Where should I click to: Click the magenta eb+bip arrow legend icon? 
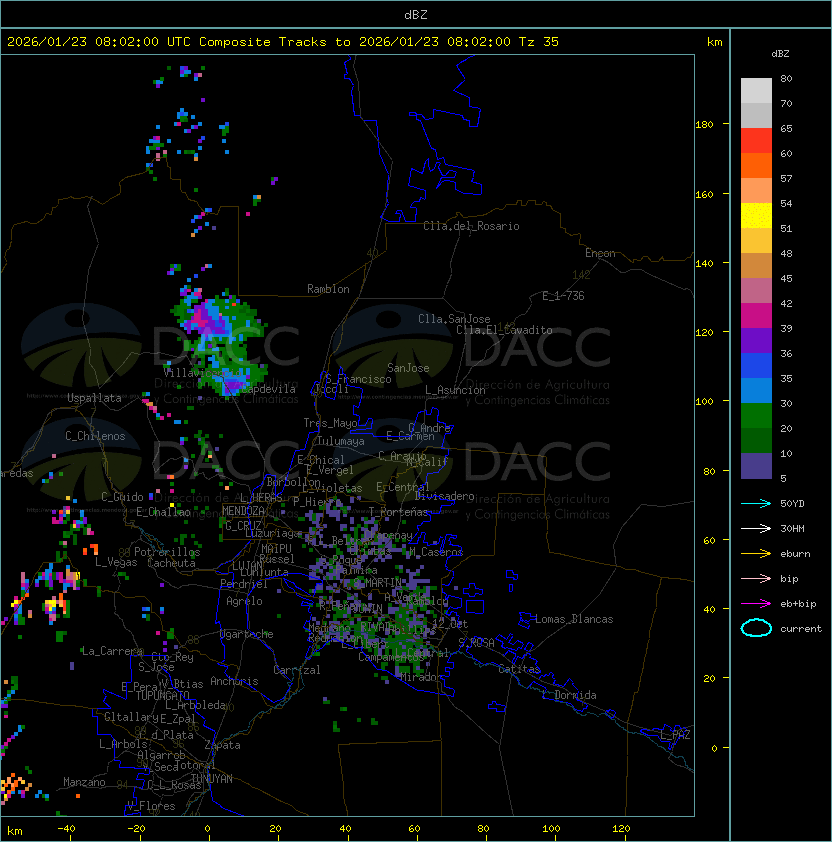(756, 604)
